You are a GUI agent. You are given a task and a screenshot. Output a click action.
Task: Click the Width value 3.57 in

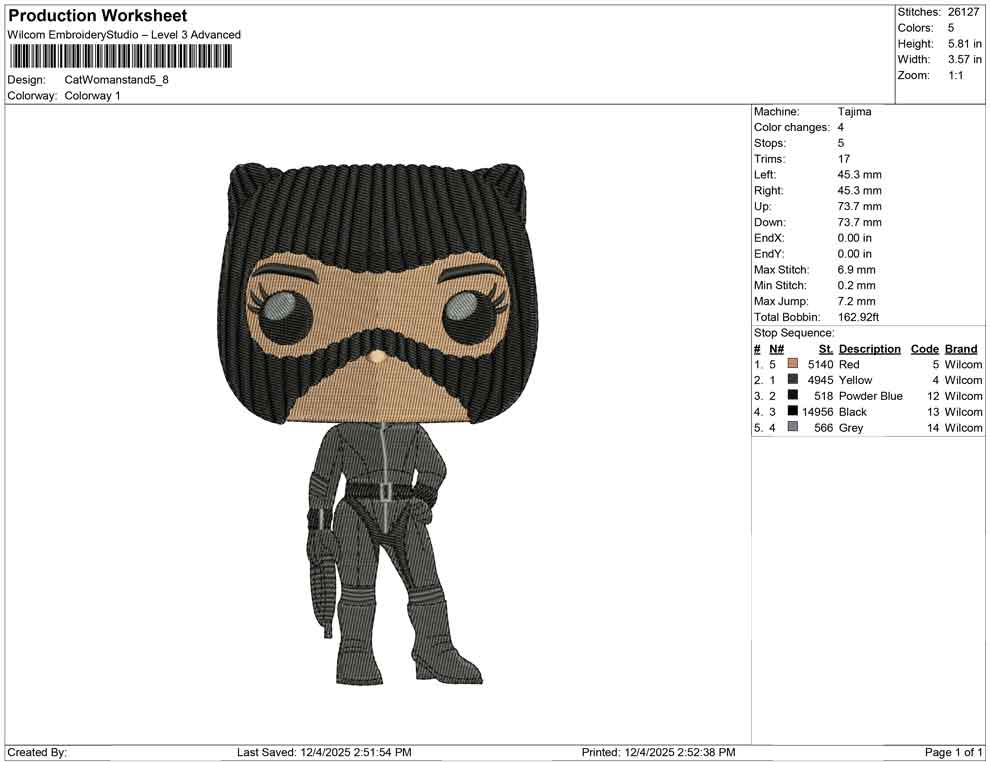[964, 59]
